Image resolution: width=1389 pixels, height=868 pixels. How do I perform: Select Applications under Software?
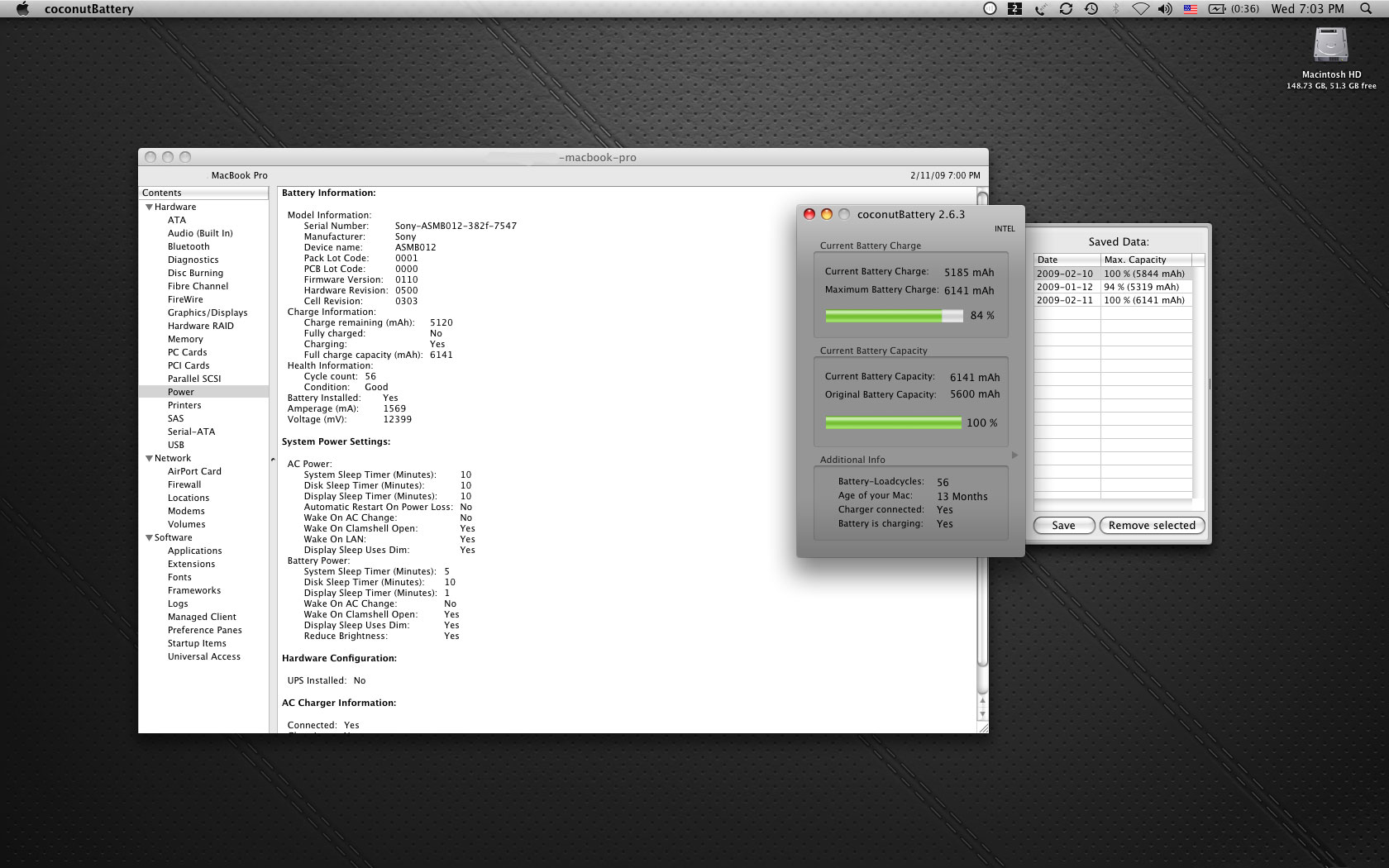(x=194, y=551)
